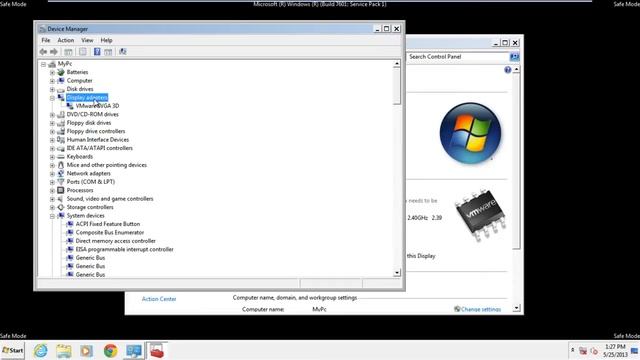640x360 pixels.
Task: Select the highlighted Display adapters label
Action: pyautogui.click(x=87, y=98)
